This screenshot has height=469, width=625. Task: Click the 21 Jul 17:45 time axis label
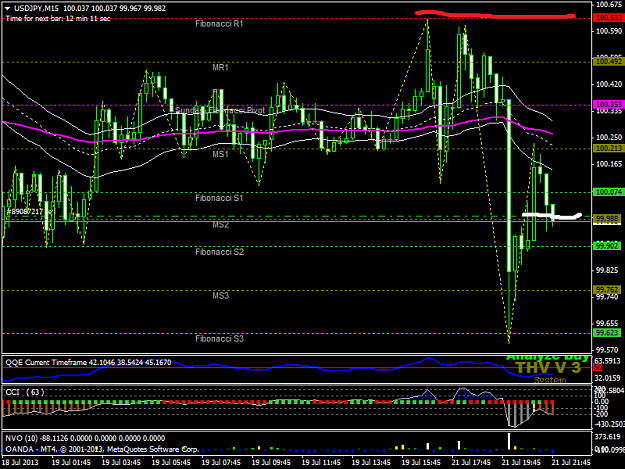coord(471,463)
